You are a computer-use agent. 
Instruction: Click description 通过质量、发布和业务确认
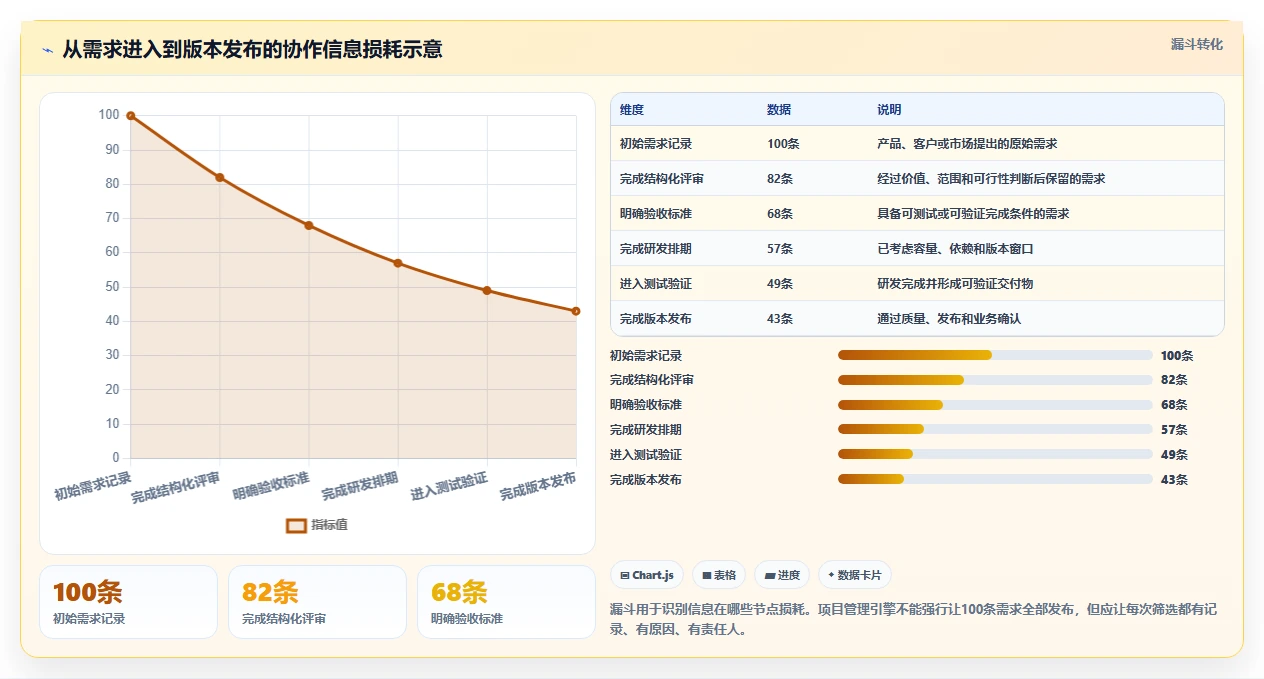pyautogui.click(x=949, y=319)
